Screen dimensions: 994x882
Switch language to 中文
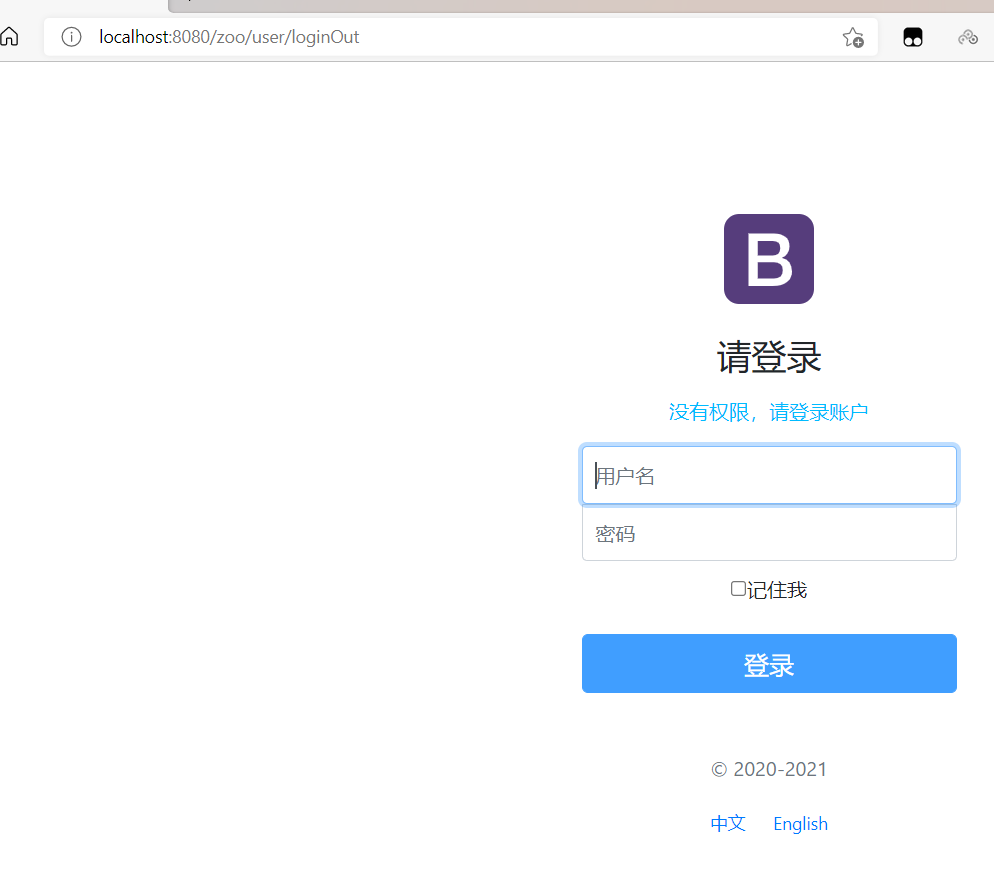coord(728,823)
